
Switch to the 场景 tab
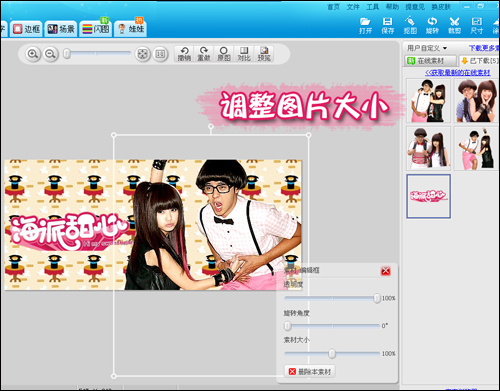point(61,29)
